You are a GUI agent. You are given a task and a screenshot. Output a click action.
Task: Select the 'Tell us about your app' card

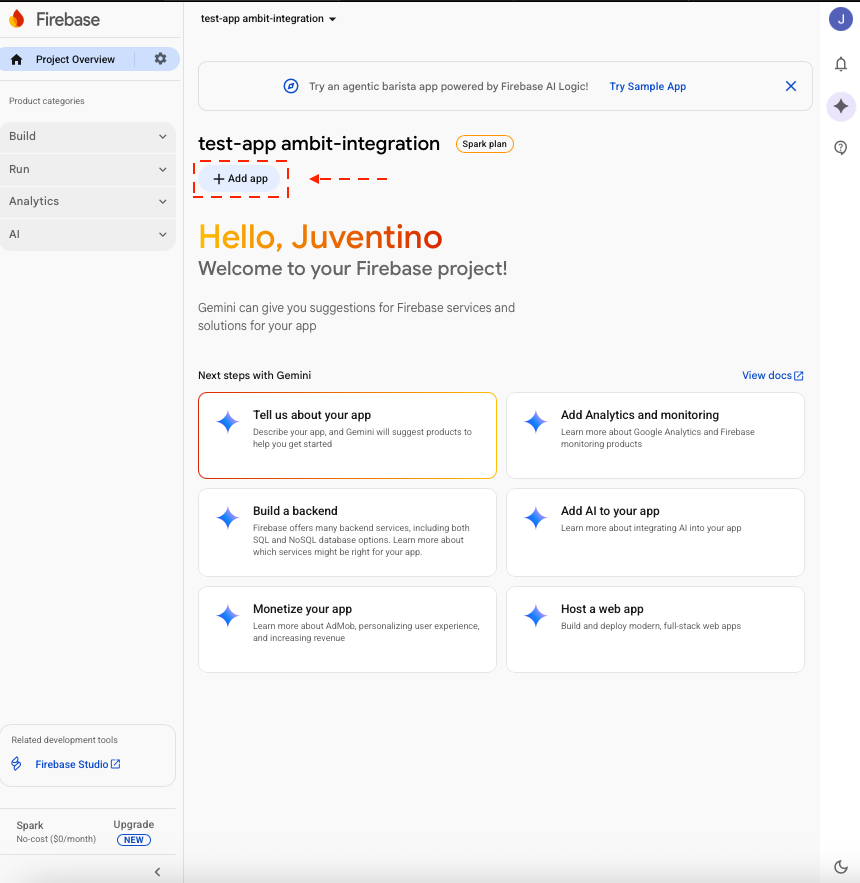tap(347, 435)
